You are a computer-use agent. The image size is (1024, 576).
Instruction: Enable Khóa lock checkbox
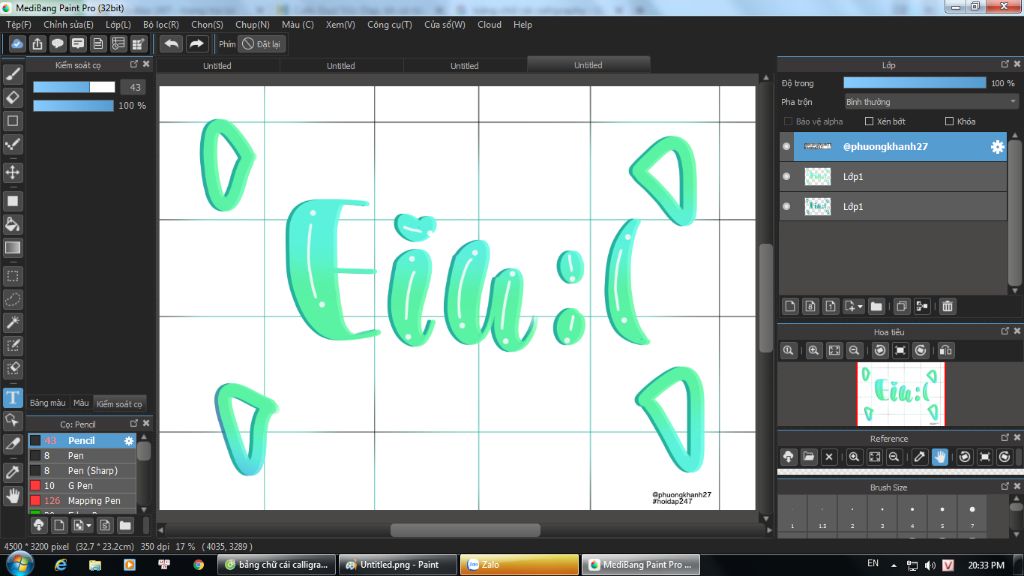(x=949, y=121)
